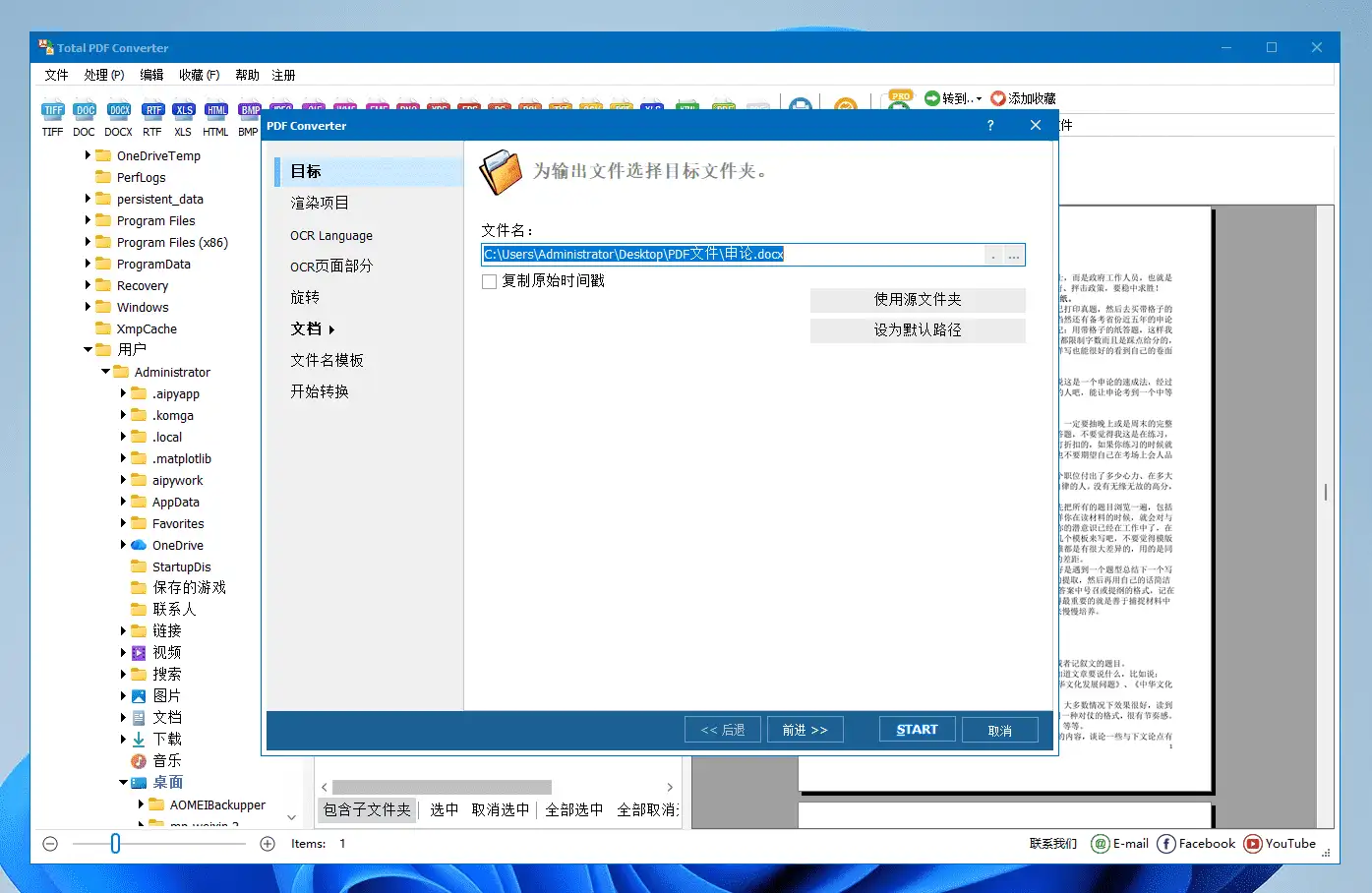
Task: Expand the .matplotlib folder arrow
Action: pos(123,458)
